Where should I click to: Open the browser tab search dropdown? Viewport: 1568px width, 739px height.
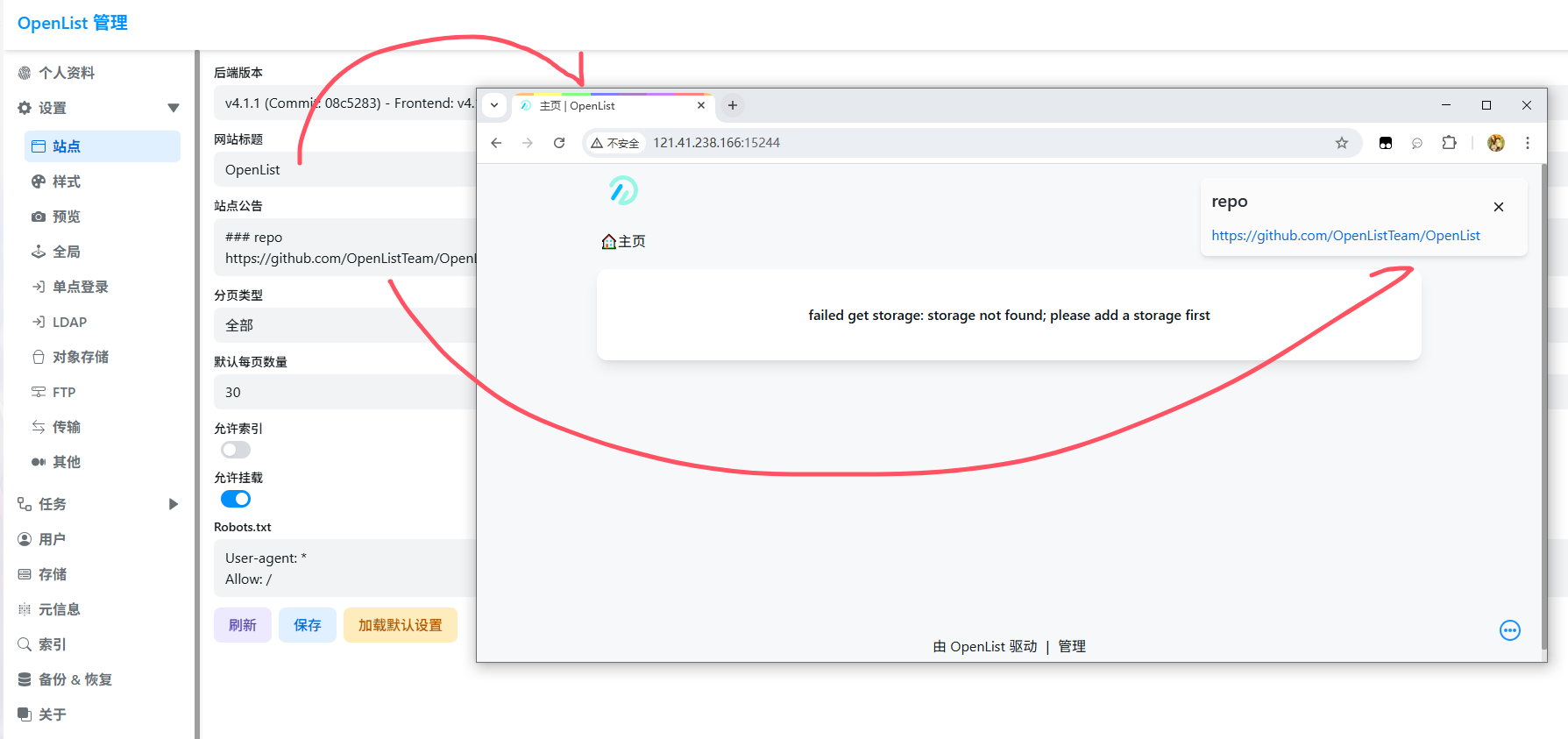(x=494, y=105)
